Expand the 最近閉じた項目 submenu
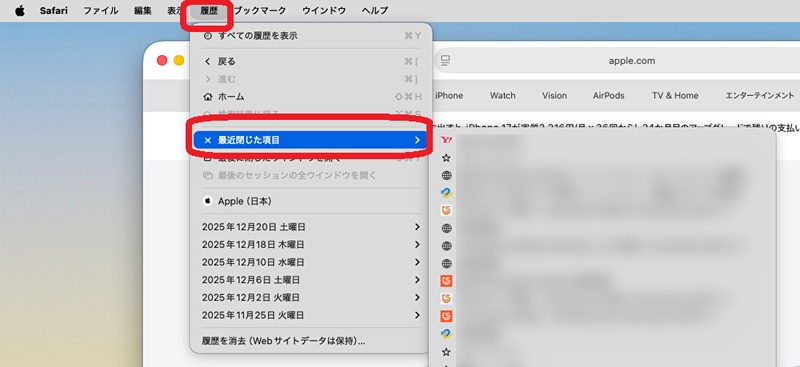This screenshot has width=800, height=367. [x=311, y=140]
